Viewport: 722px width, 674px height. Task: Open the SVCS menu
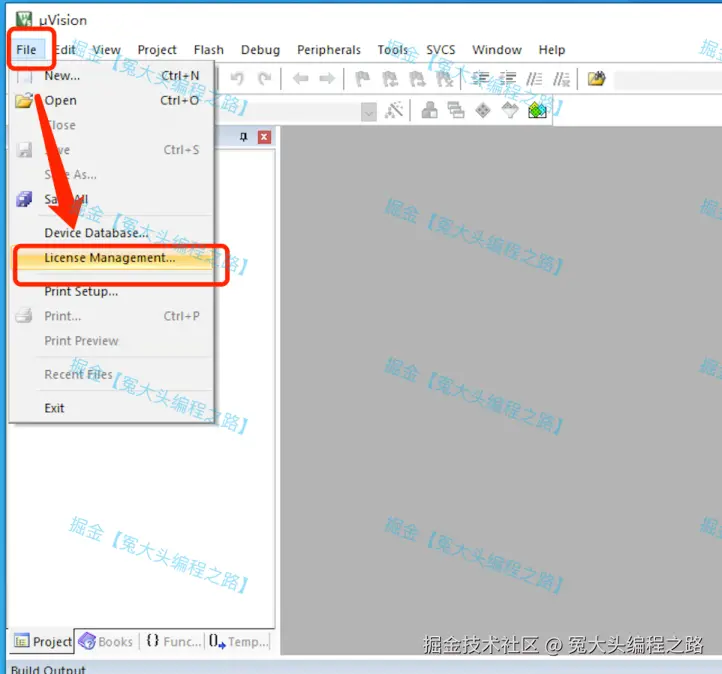pyautogui.click(x=441, y=50)
